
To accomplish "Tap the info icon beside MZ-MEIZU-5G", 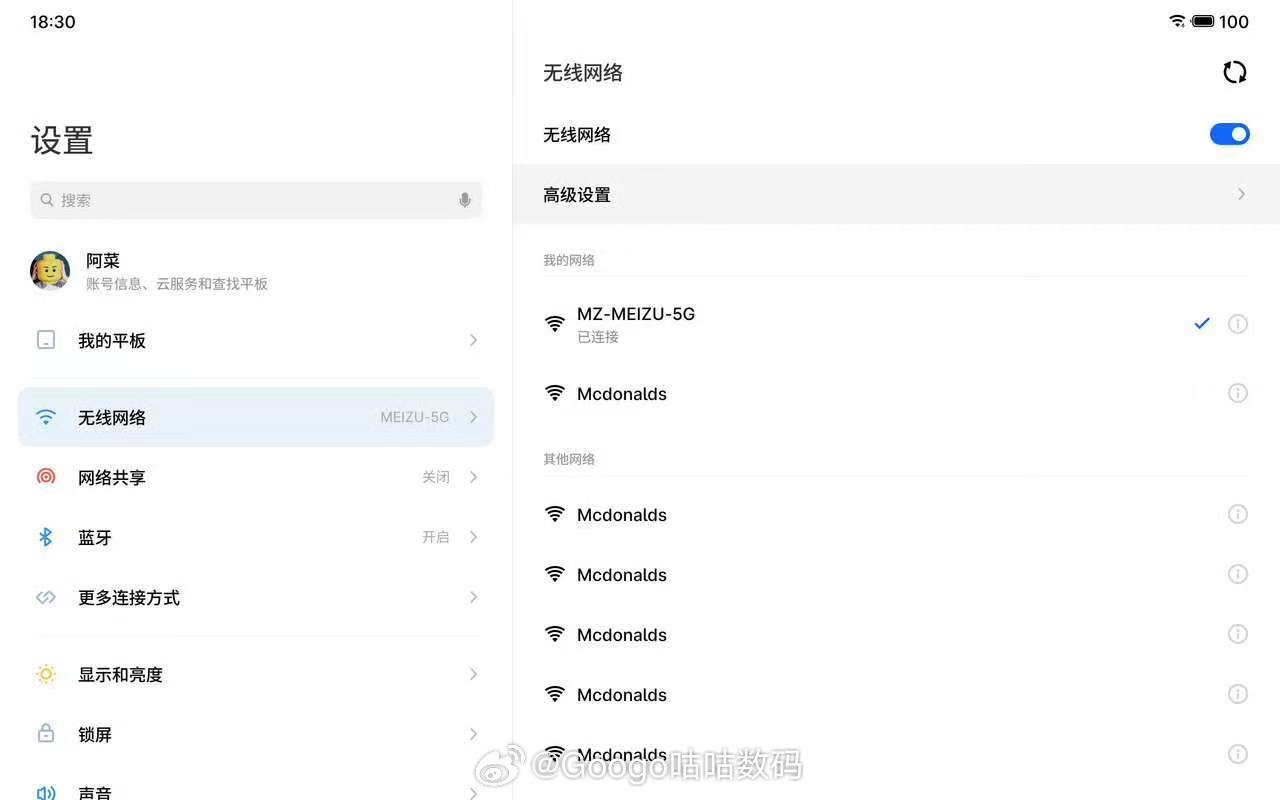I will tap(1238, 323).
